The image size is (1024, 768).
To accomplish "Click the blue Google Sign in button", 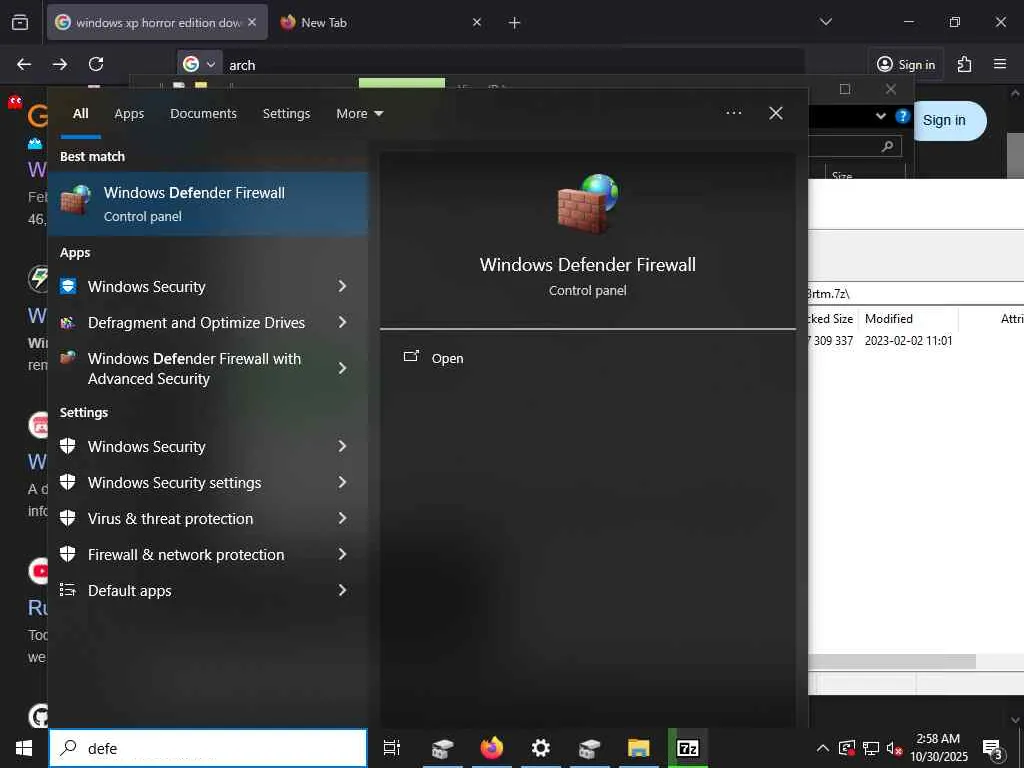I will click(x=944, y=121).
